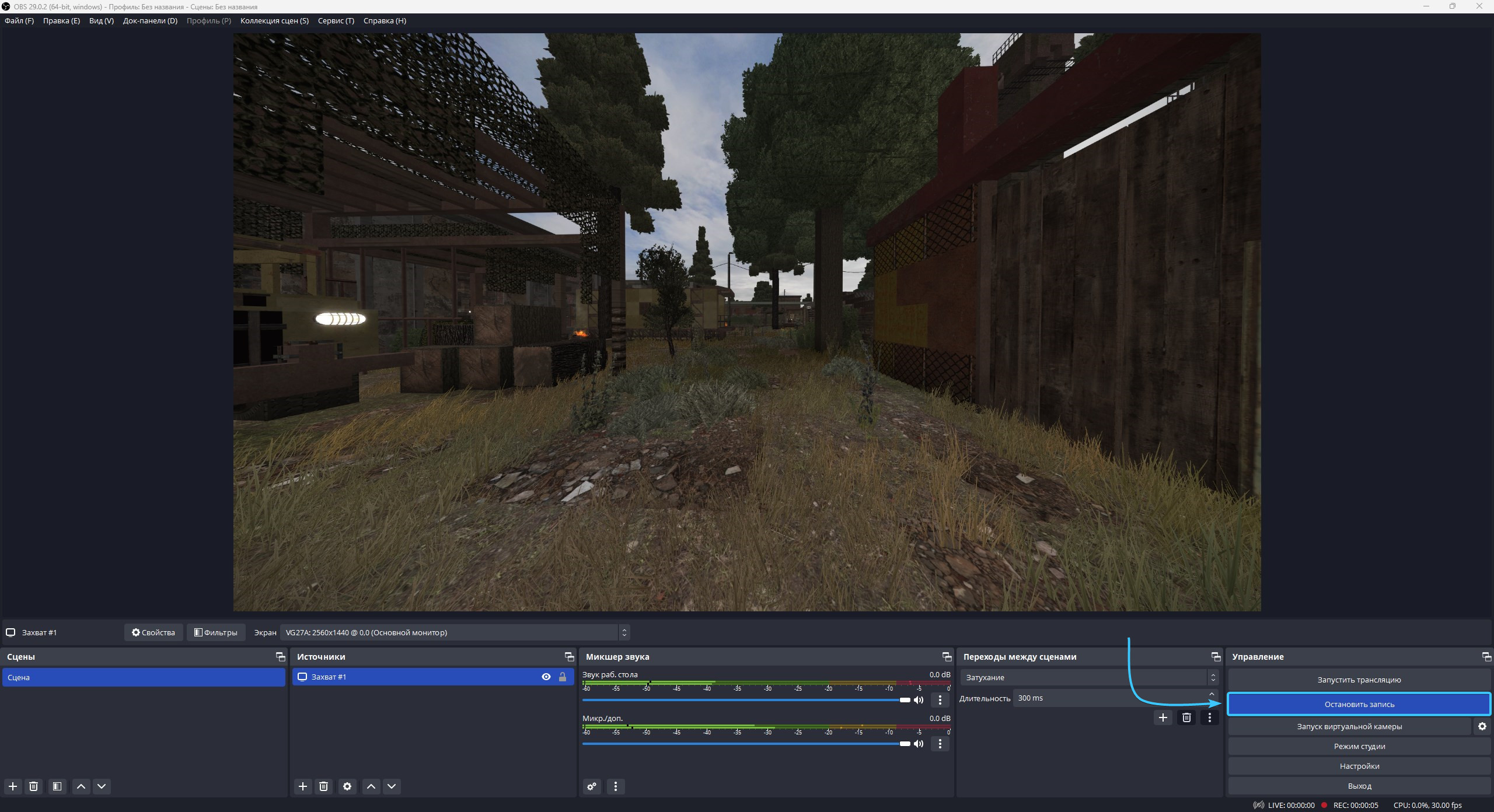Undock the Сцены panel icon
Screen dimensions: 1494x812
281,657
